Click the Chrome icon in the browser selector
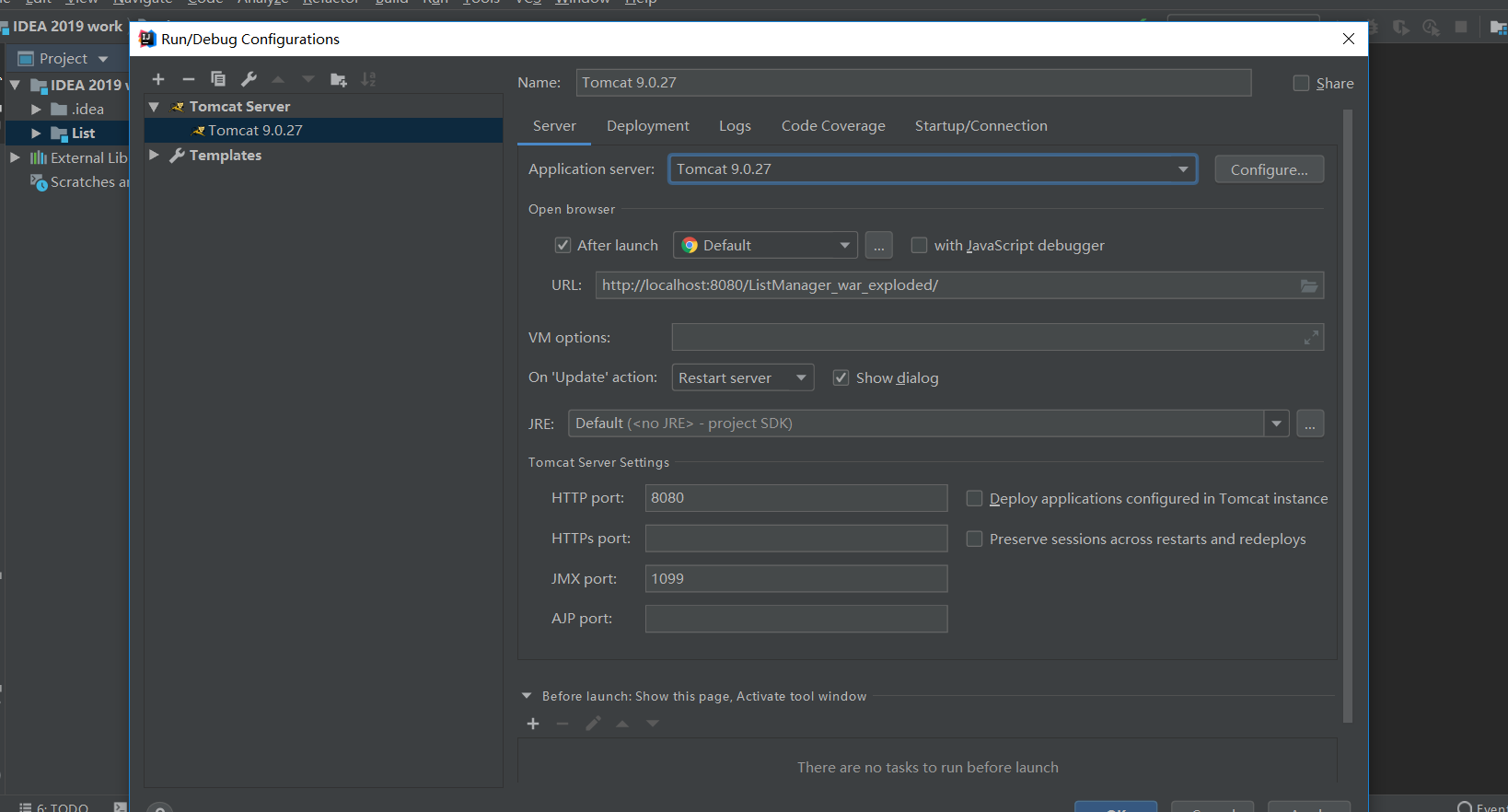Image resolution: width=1508 pixels, height=812 pixels. [x=690, y=245]
